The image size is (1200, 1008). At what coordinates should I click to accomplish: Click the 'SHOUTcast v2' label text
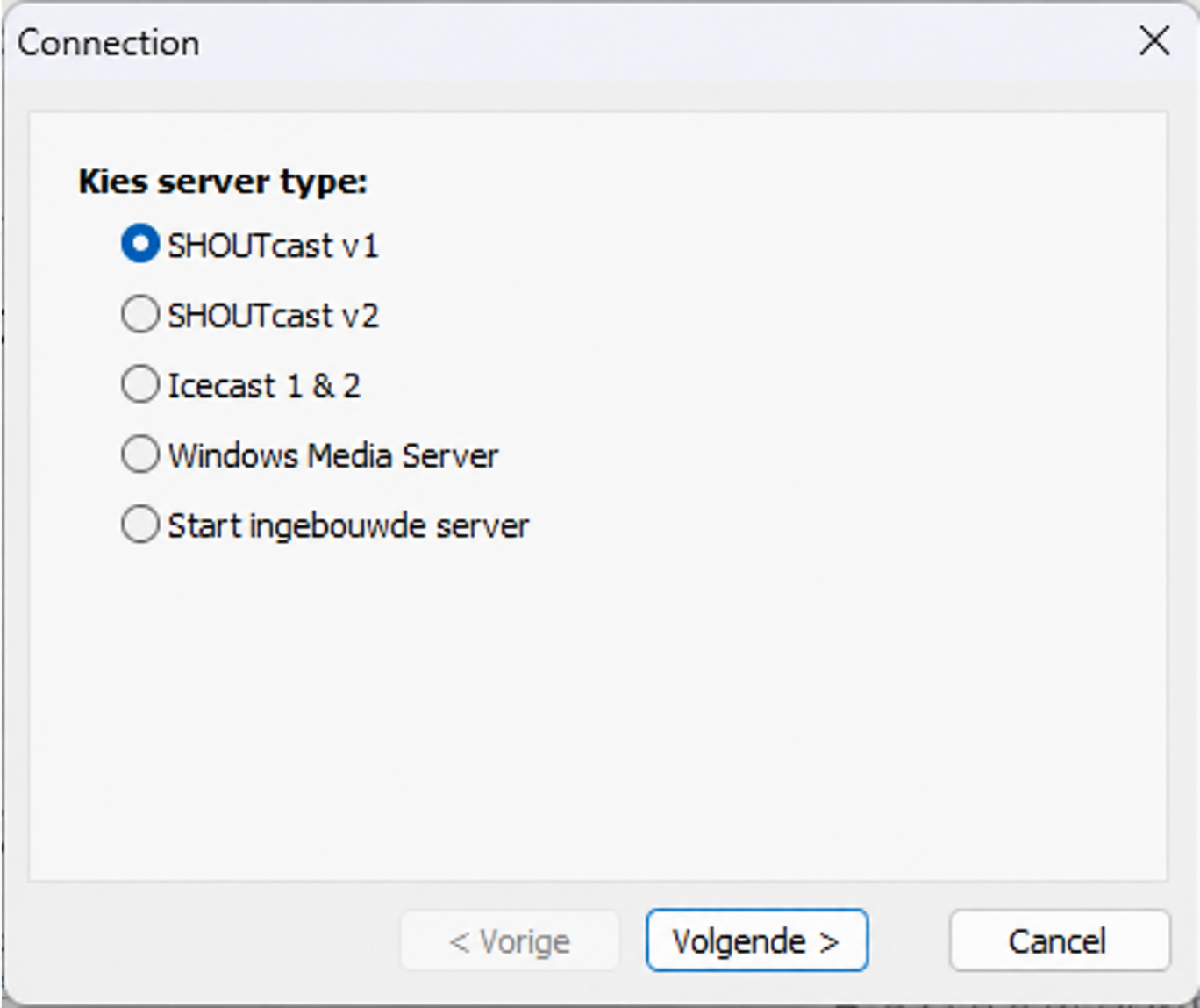point(273,316)
